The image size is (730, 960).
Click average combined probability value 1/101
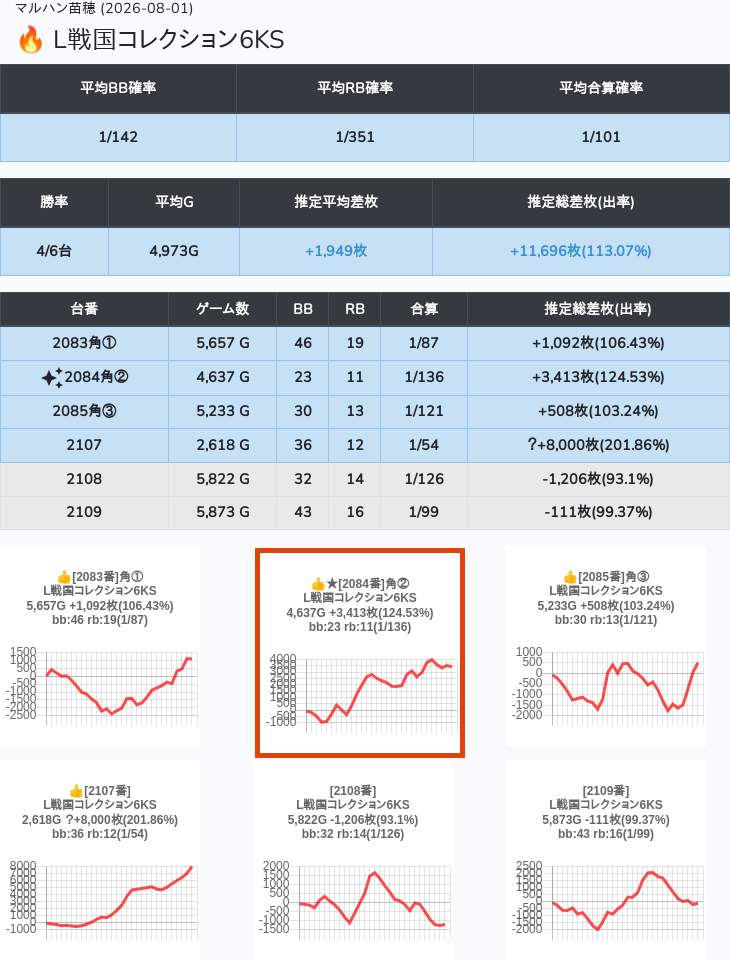pos(601,137)
